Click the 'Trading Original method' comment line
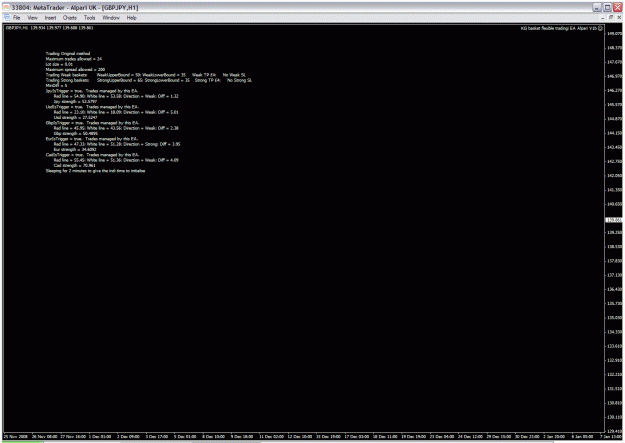The height and width of the screenshot is (443, 625). [x=68, y=53]
